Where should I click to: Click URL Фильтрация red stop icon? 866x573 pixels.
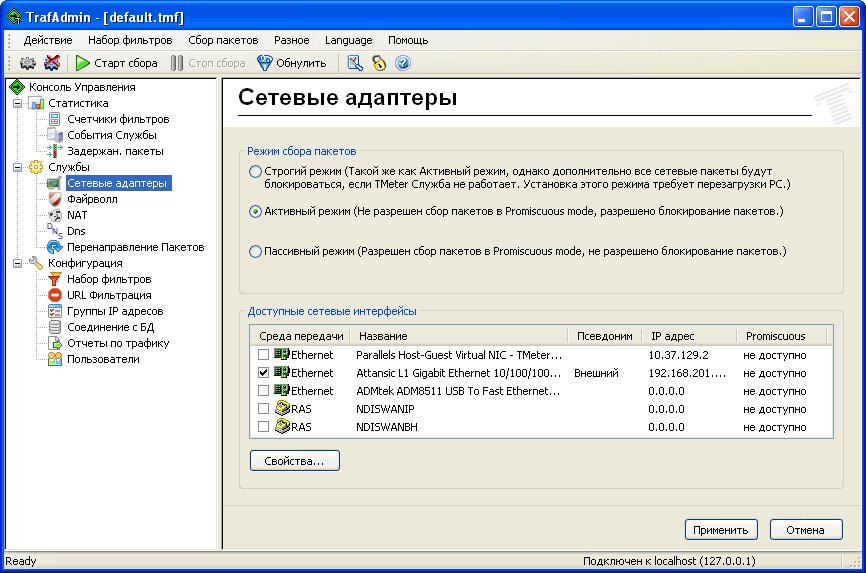(x=55, y=295)
